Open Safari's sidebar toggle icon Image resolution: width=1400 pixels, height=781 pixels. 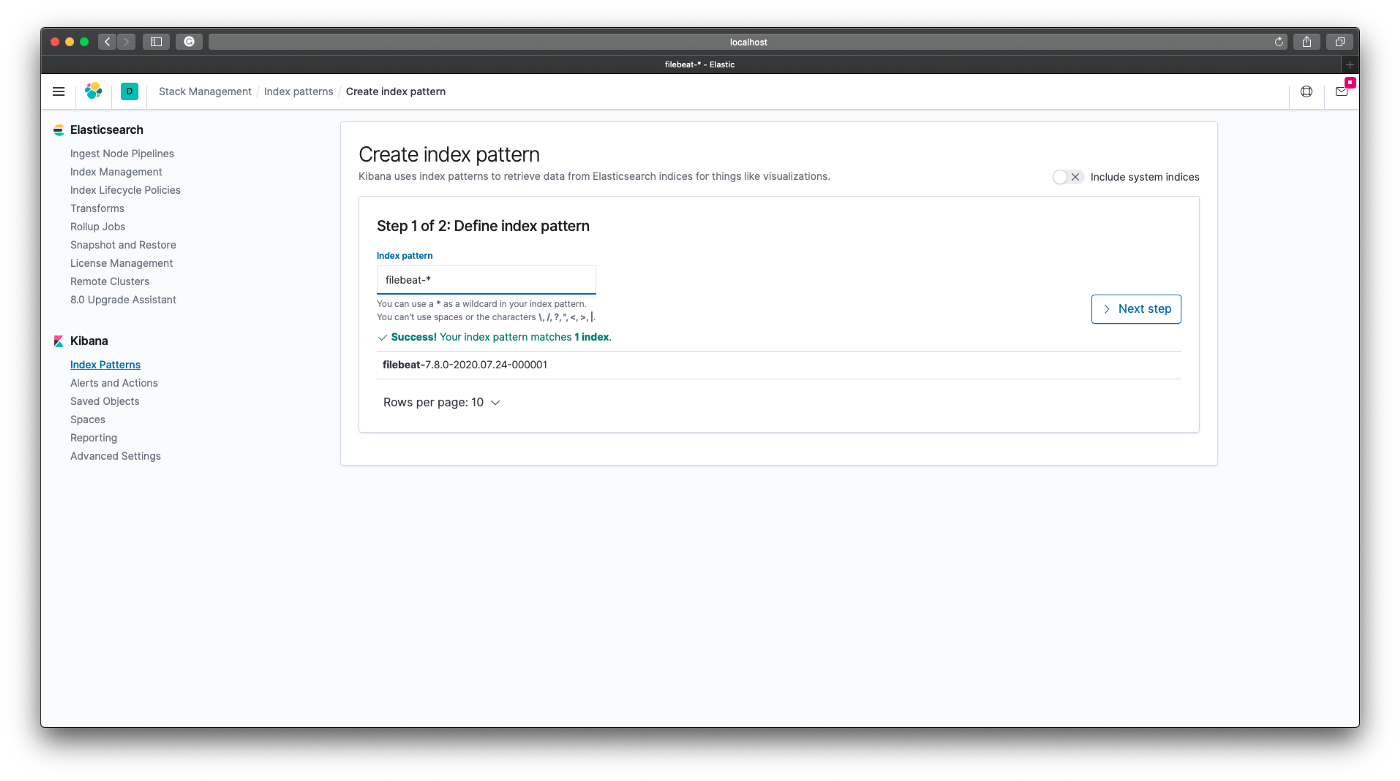click(156, 41)
